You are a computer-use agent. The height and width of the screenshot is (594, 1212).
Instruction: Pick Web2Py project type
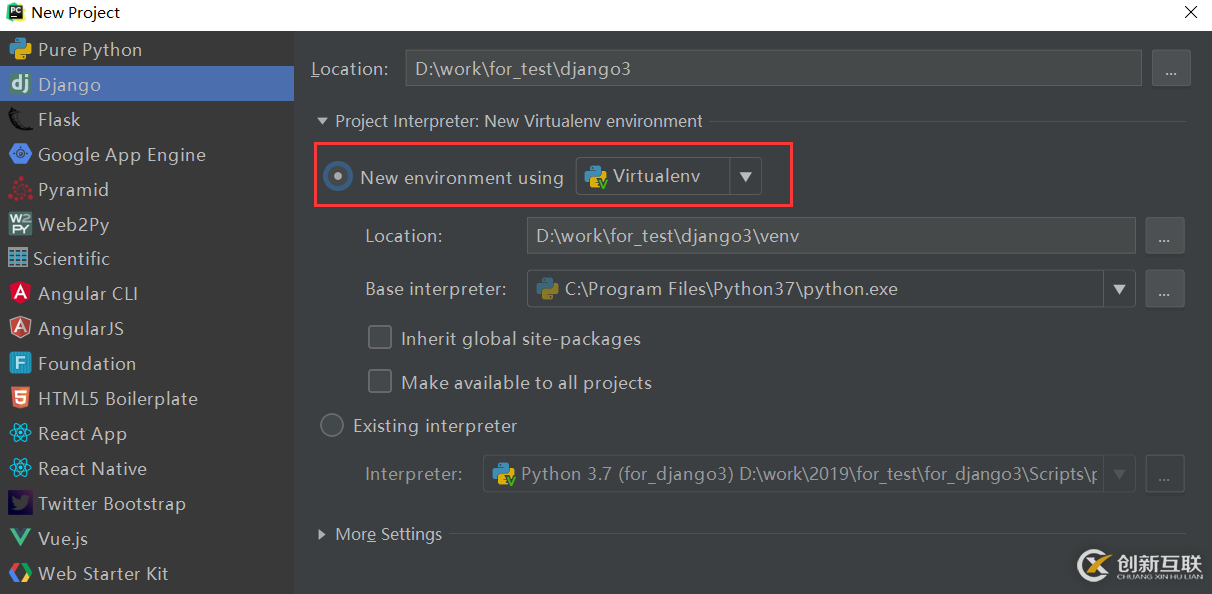click(147, 224)
